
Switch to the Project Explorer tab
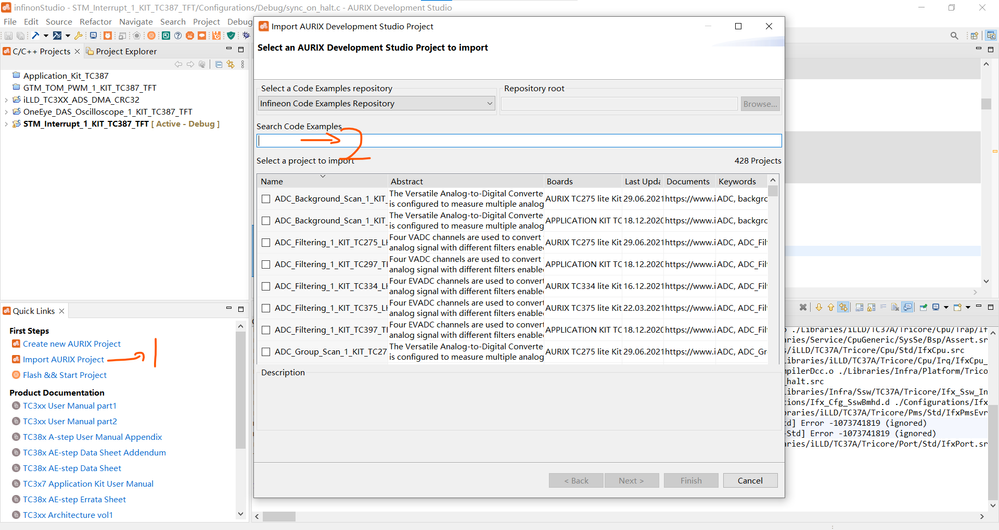click(x=124, y=51)
